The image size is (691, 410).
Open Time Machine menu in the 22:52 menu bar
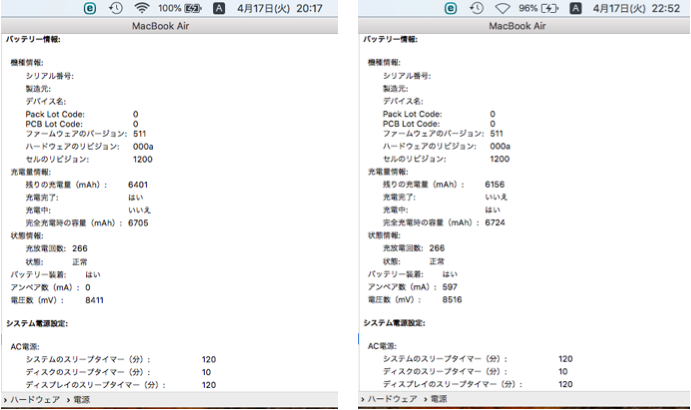pyautogui.click(x=476, y=8)
